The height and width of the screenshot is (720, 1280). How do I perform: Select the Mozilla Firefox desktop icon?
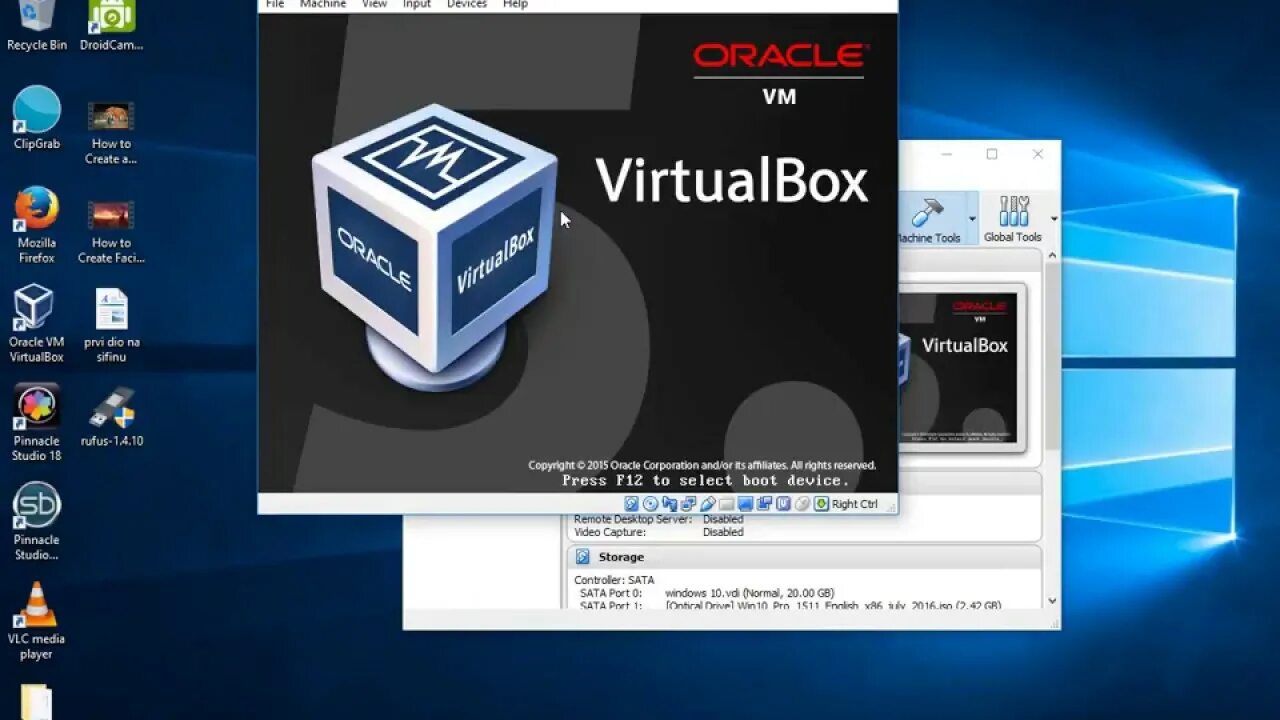pos(37,225)
